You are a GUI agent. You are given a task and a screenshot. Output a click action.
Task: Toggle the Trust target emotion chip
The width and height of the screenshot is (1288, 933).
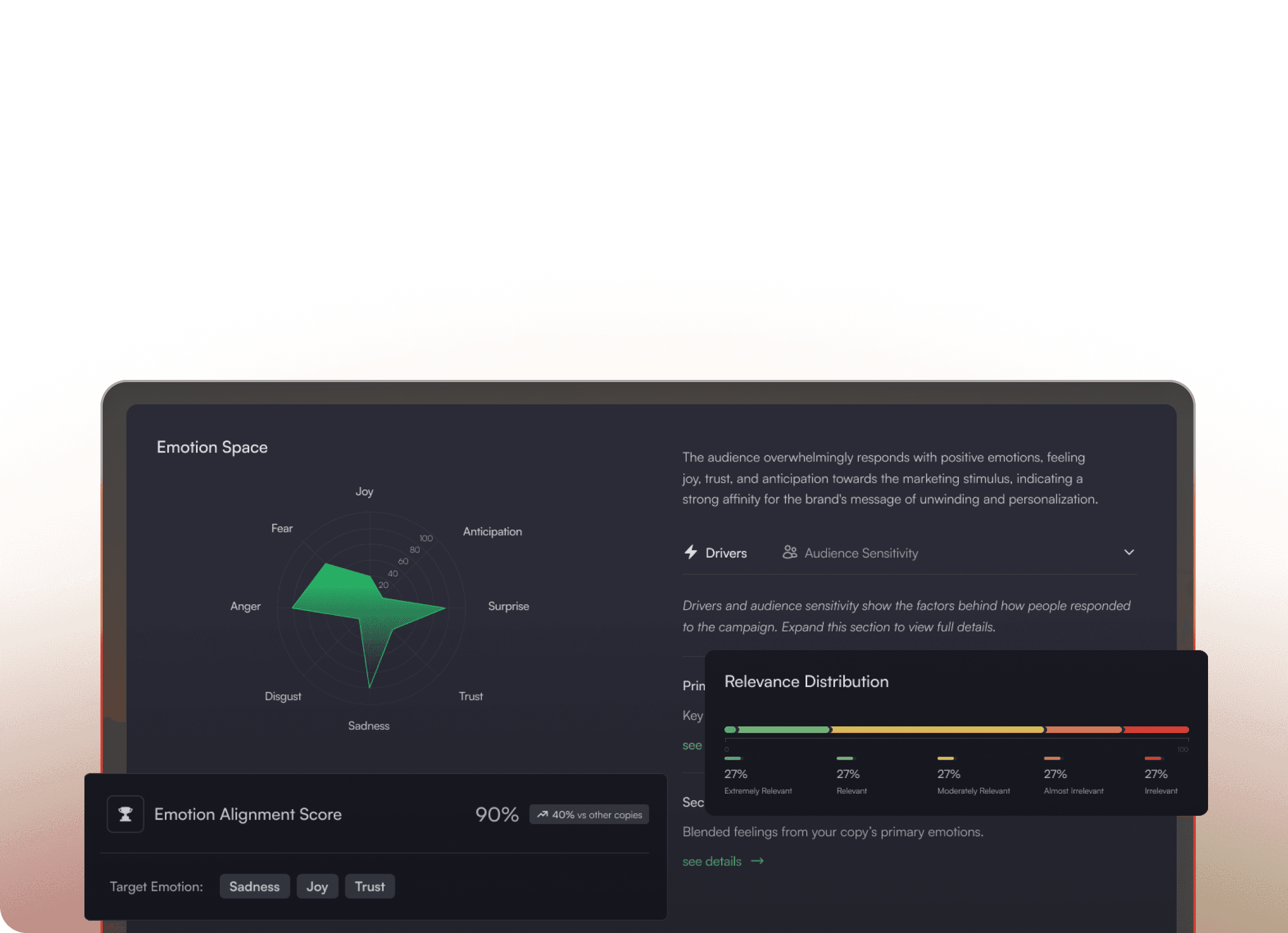tap(370, 886)
